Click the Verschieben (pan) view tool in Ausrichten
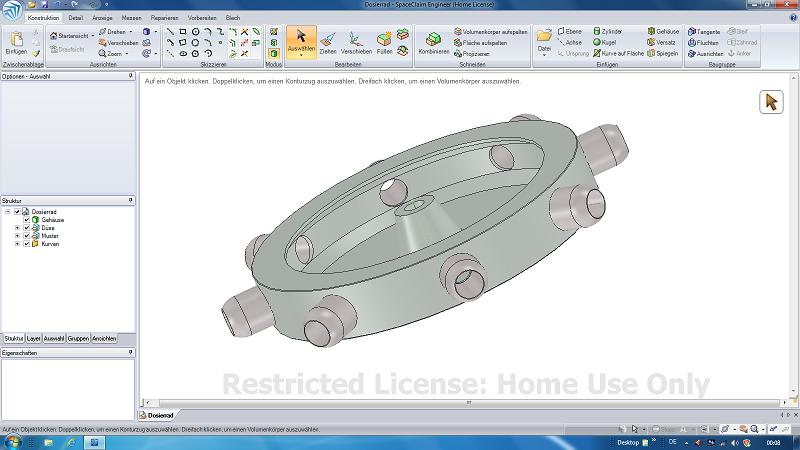Screen dimensions: 800x450 pyautogui.click(x=118, y=43)
